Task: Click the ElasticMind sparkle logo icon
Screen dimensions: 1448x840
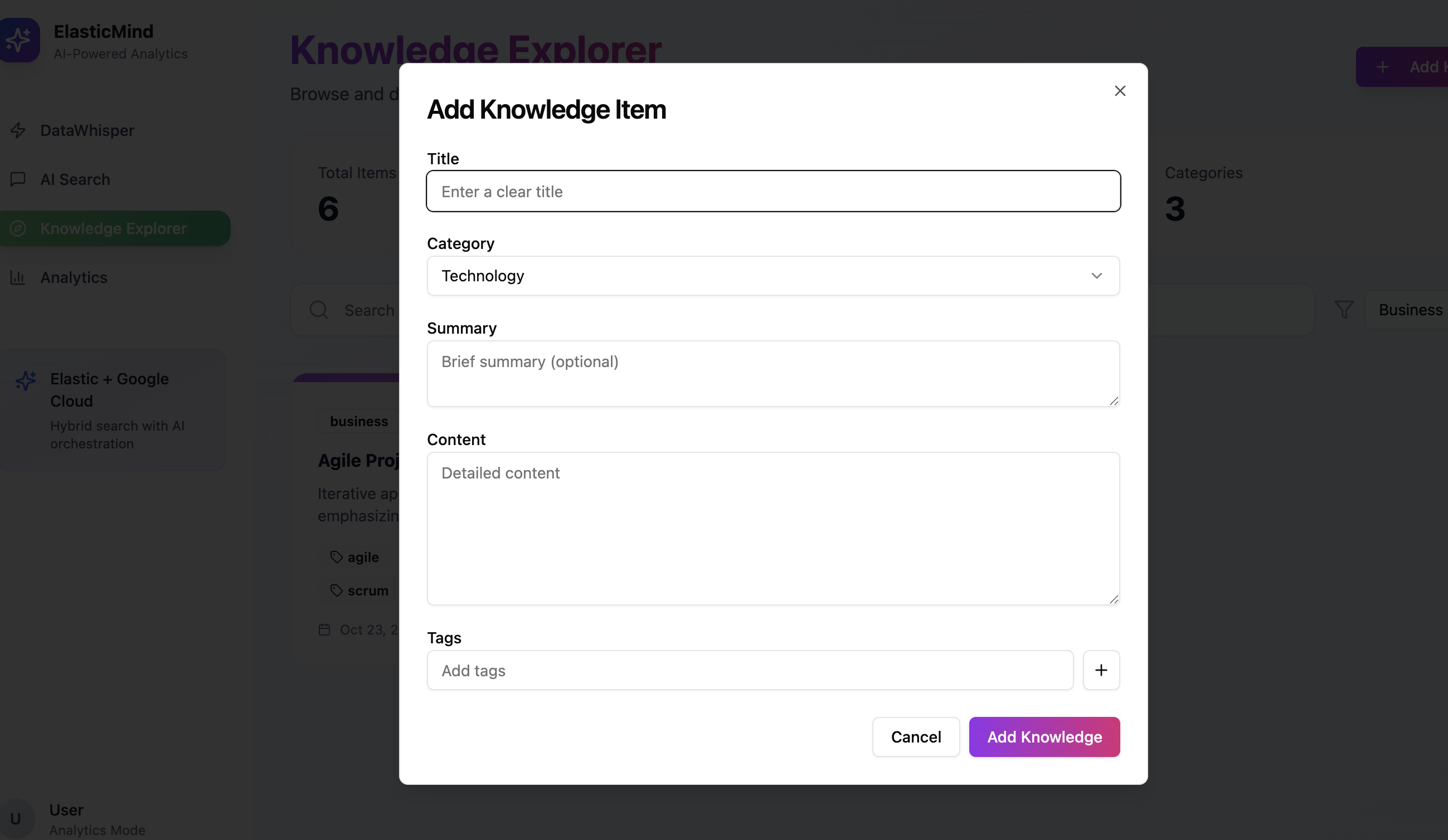Action: tap(19, 40)
